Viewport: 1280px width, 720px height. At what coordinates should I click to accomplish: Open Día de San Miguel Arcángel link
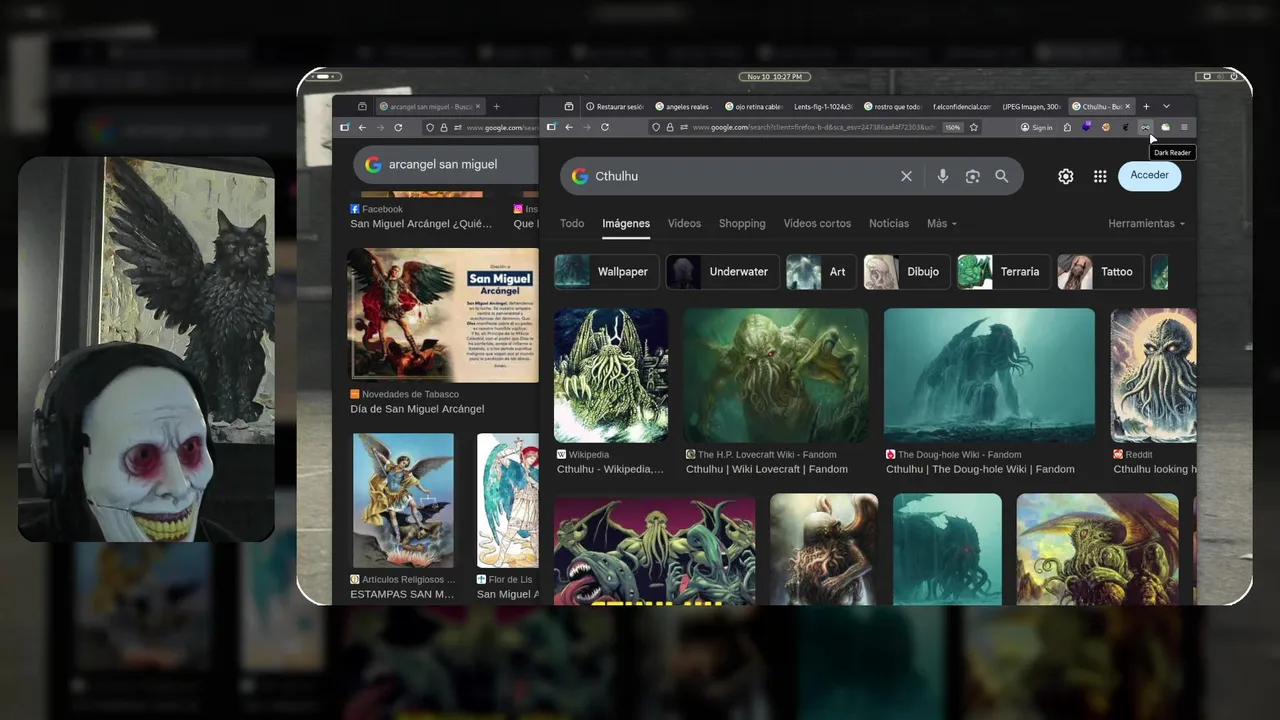(x=417, y=409)
